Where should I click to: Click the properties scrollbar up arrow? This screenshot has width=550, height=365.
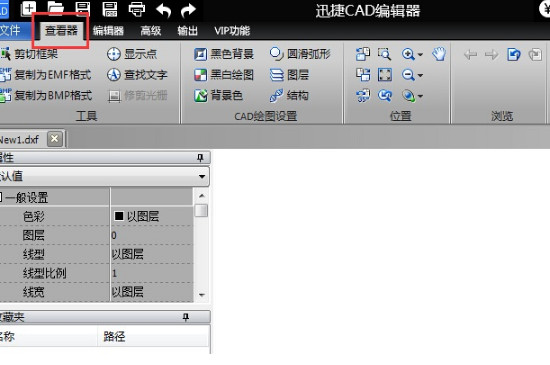[202, 196]
